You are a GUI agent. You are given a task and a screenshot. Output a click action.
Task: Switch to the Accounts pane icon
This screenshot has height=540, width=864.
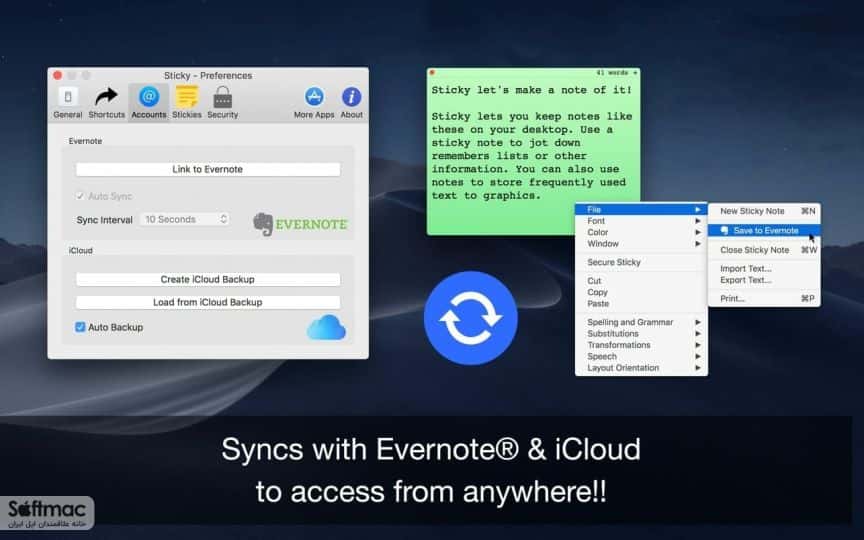(x=149, y=96)
